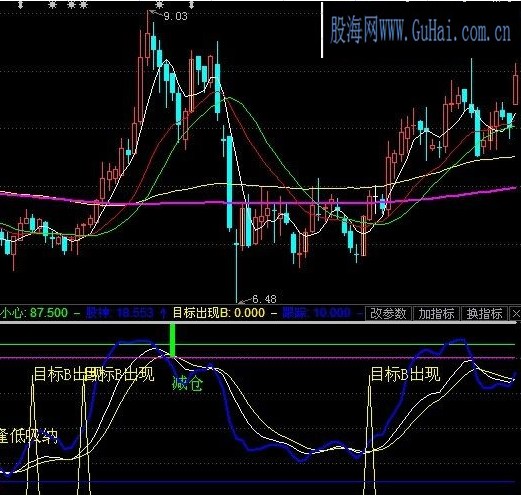
Task: Click the leftmost down-arrow info marker
Action: (21, 4)
